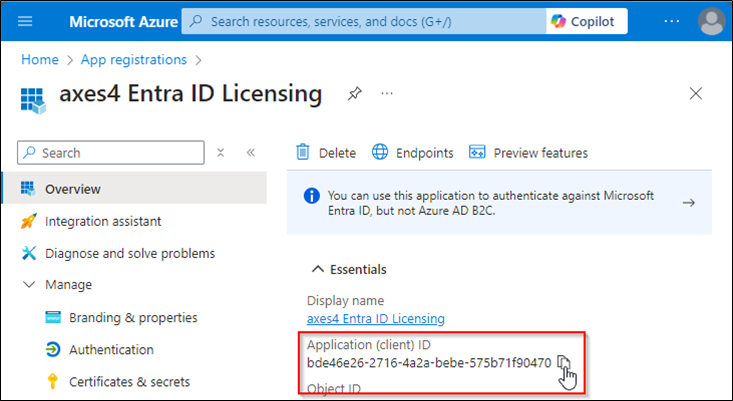733x401 pixels.
Task: Close the app registration blade
Action: [696, 93]
